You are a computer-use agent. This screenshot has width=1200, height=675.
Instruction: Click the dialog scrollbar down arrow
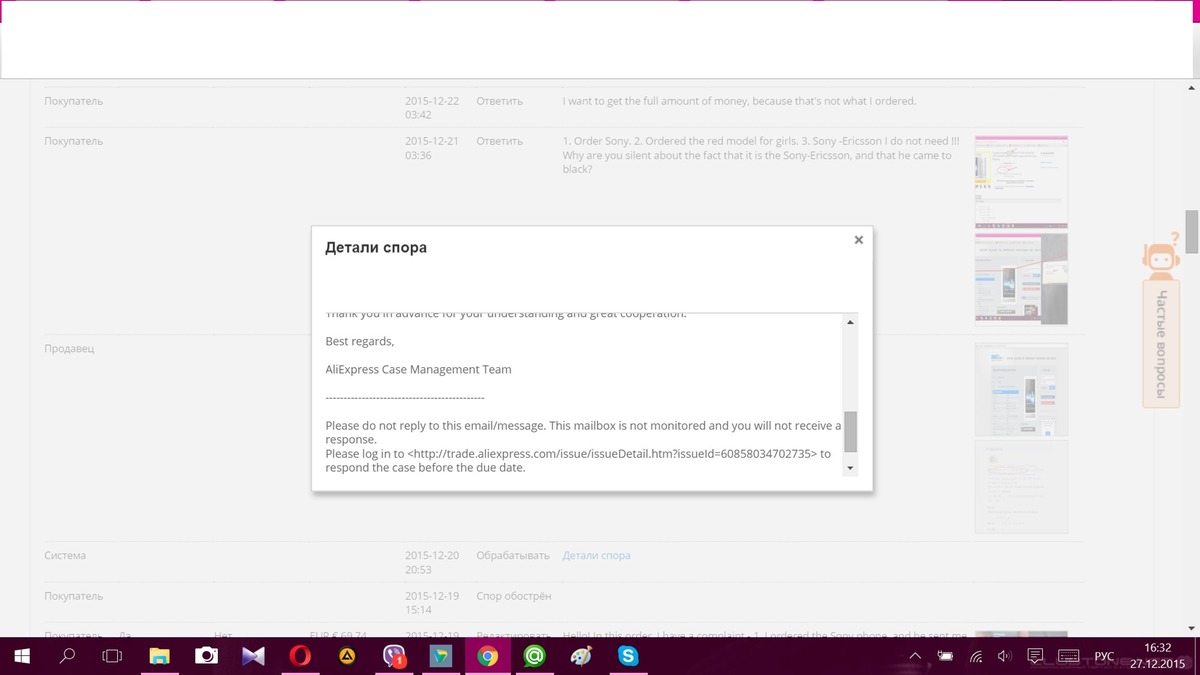(850, 468)
